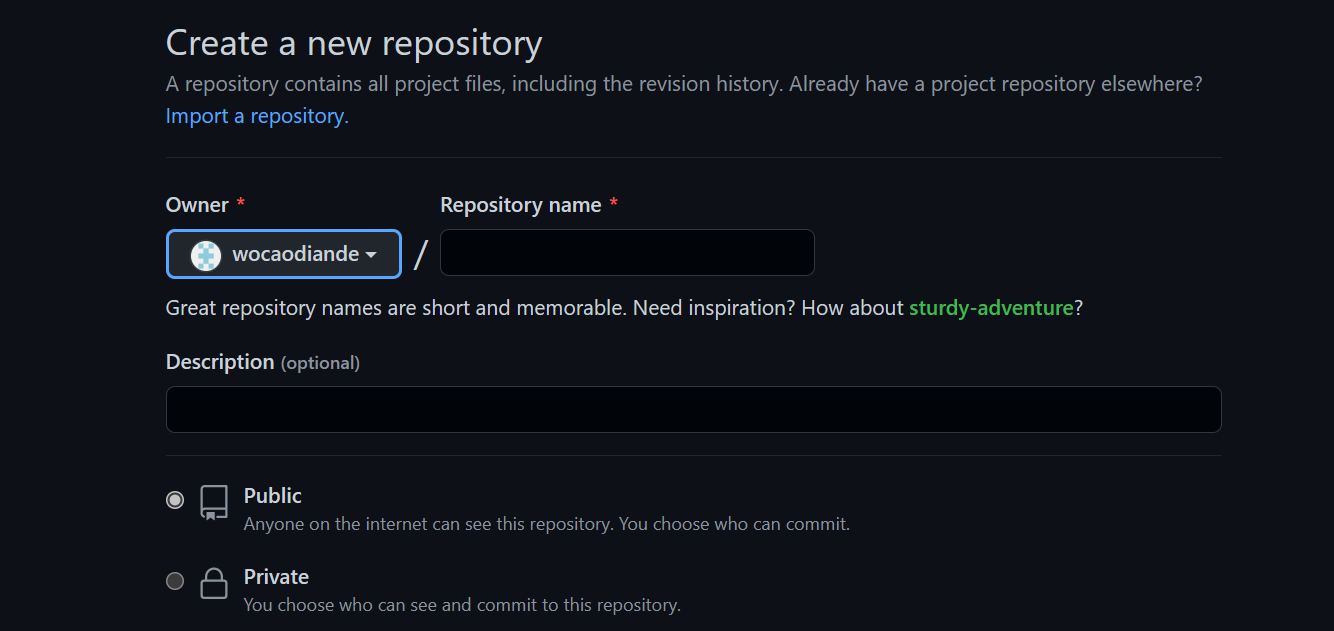Click the slash separator after owner
The width and height of the screenshot is (1334, 631).
(421, 255)
